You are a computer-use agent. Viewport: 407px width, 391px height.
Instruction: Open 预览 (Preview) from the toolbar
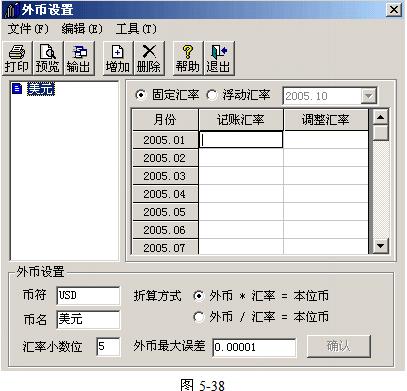pos(48,58)
